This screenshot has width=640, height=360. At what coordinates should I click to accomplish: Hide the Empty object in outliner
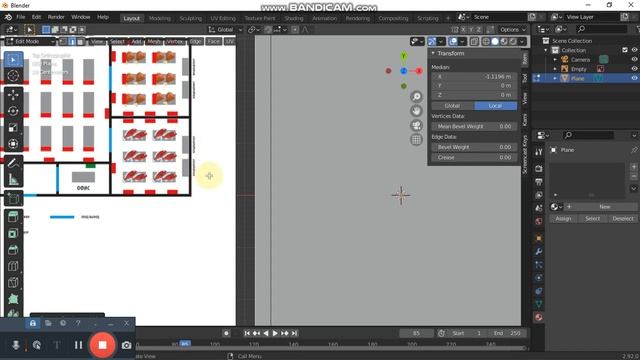(x=634, y=69)
